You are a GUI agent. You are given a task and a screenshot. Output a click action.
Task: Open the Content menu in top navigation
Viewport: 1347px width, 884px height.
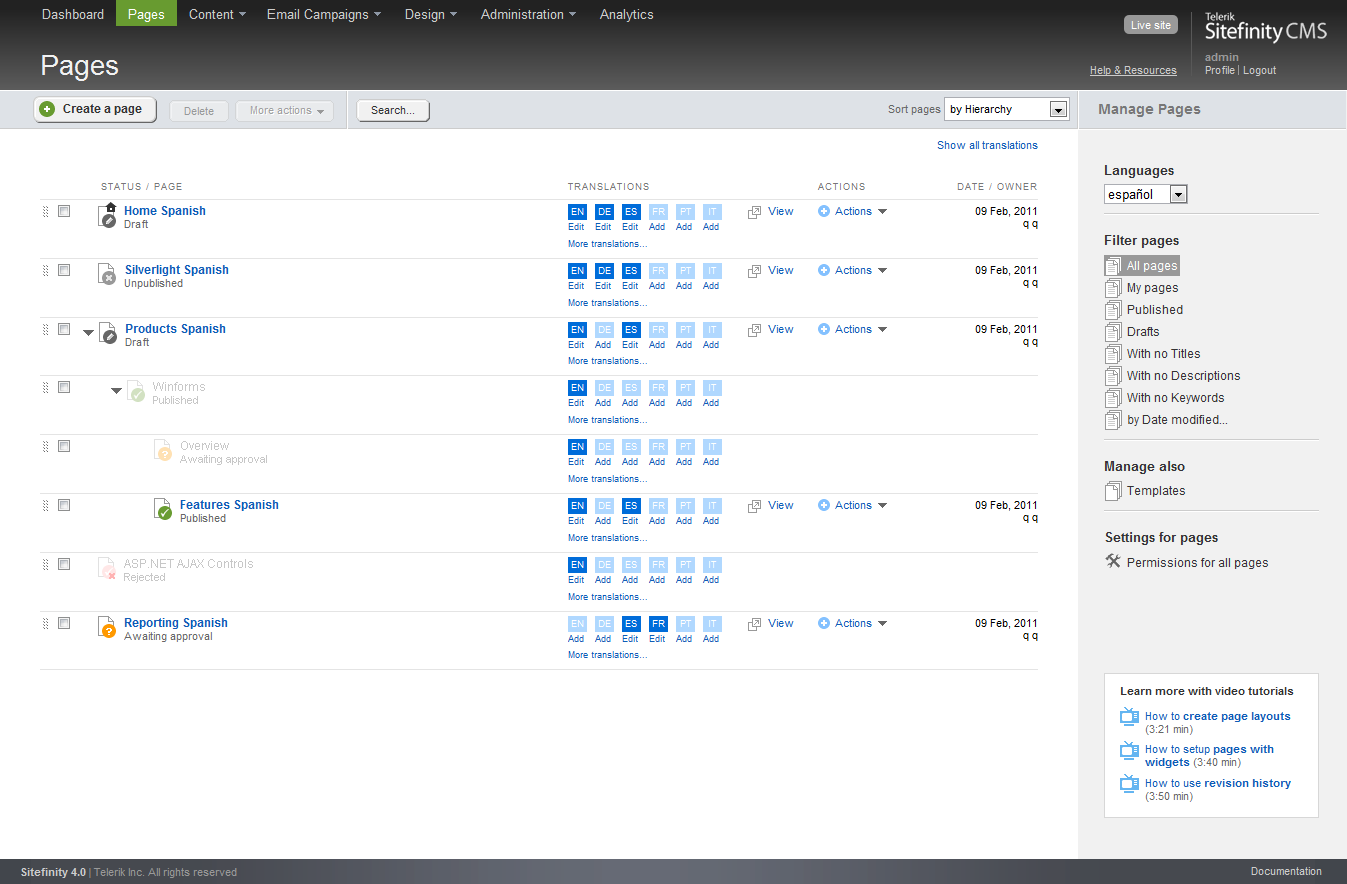(218, 14)
